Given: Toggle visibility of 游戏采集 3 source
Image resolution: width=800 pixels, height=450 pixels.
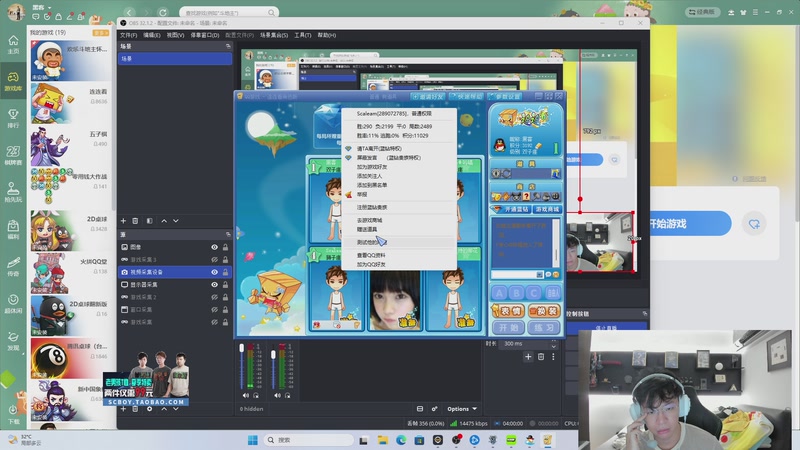Looking at the screenshot, I should [214, 260].
